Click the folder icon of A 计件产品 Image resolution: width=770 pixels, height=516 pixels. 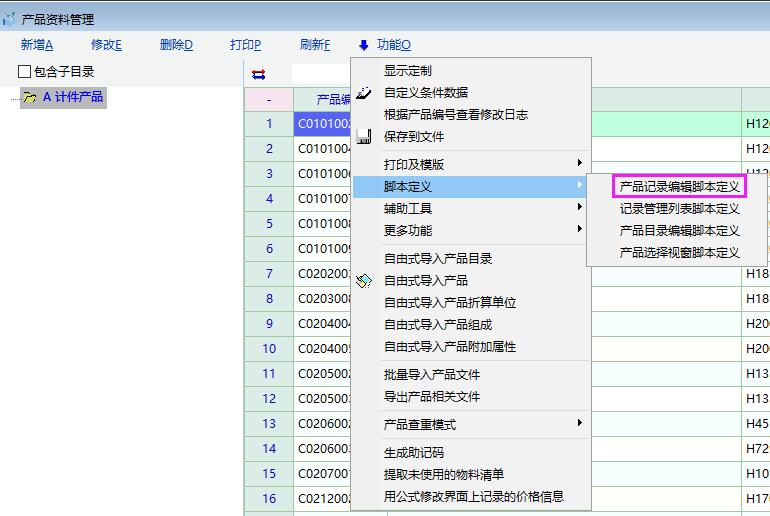[x=30, y=98]
